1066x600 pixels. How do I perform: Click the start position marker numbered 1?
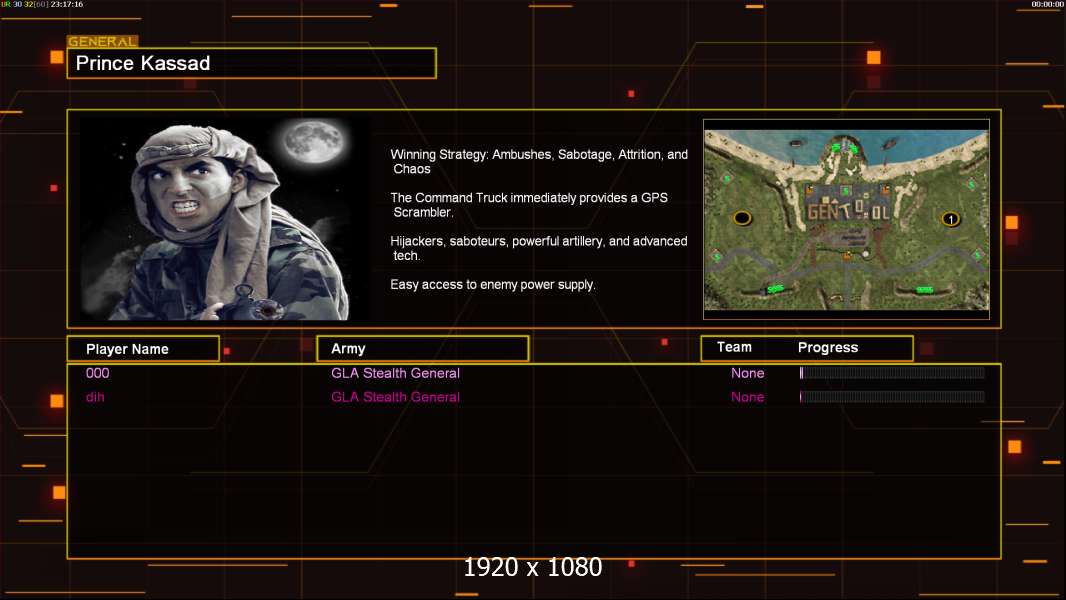(950, 219)
